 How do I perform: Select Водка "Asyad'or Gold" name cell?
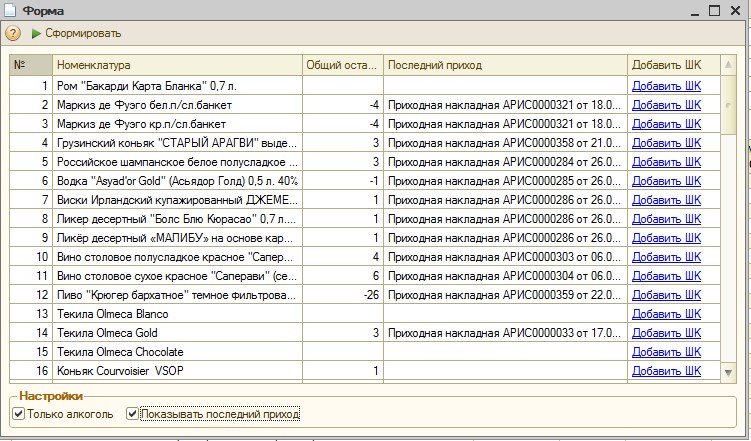click(177, 181)
